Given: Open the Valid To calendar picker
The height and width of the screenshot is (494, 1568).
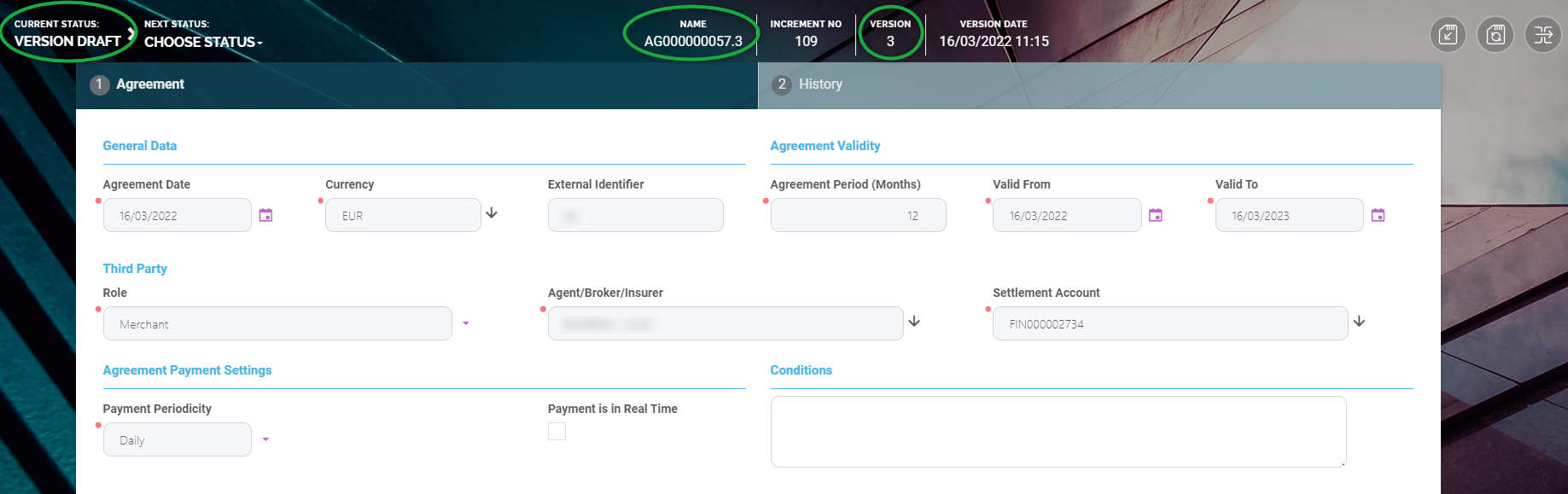Looking at the screenshot, I should 1378,215.
